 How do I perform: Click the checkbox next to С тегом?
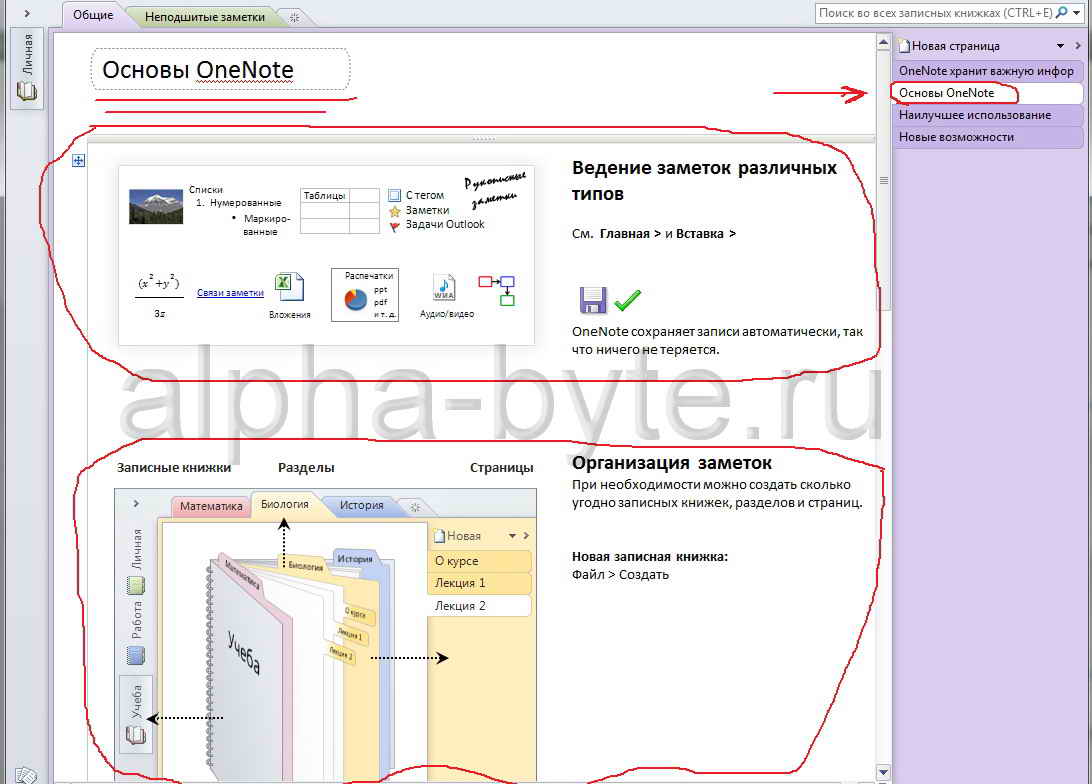394,196
